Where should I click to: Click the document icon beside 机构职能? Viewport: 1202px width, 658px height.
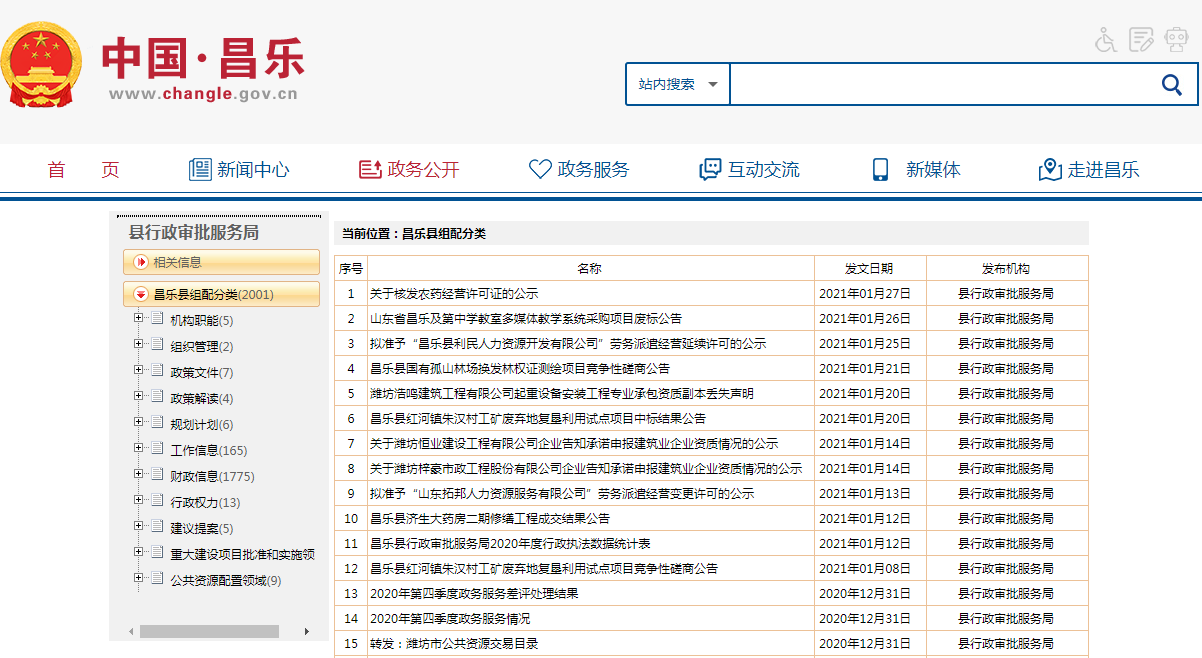[157, 320]
